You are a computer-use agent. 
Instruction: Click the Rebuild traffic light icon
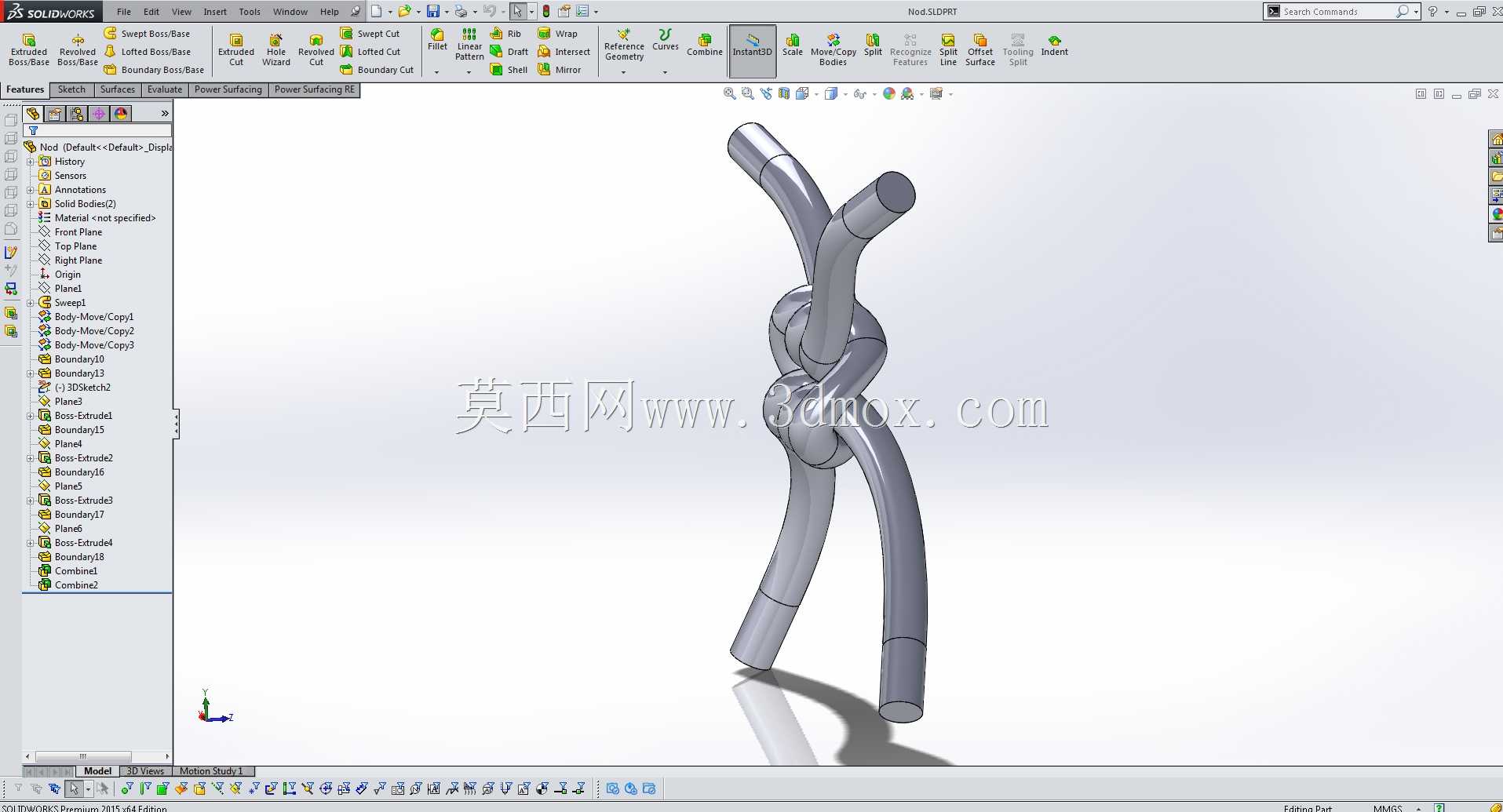point(546,12)
